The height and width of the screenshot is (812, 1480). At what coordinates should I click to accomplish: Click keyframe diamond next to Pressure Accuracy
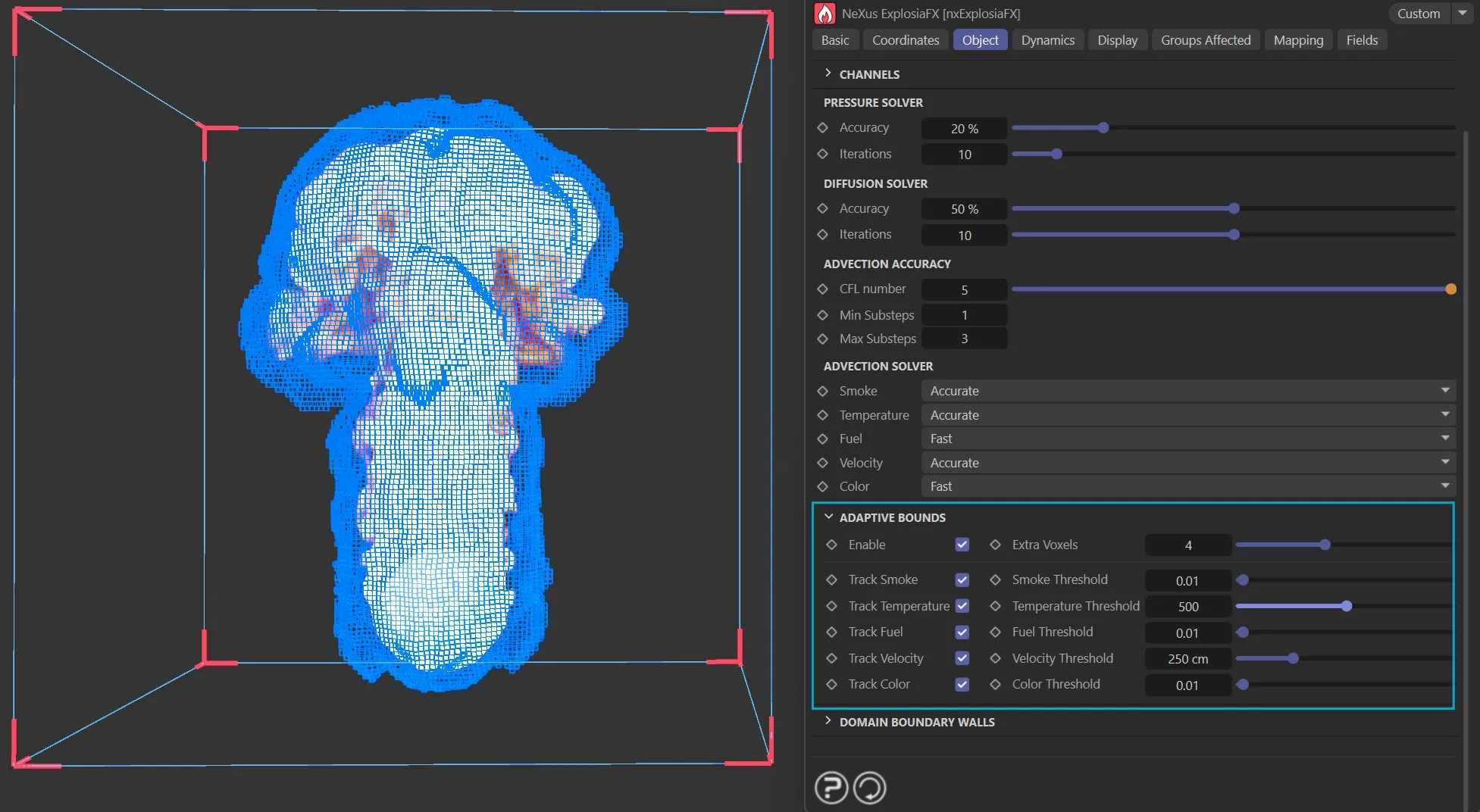(x=823, y=128)
